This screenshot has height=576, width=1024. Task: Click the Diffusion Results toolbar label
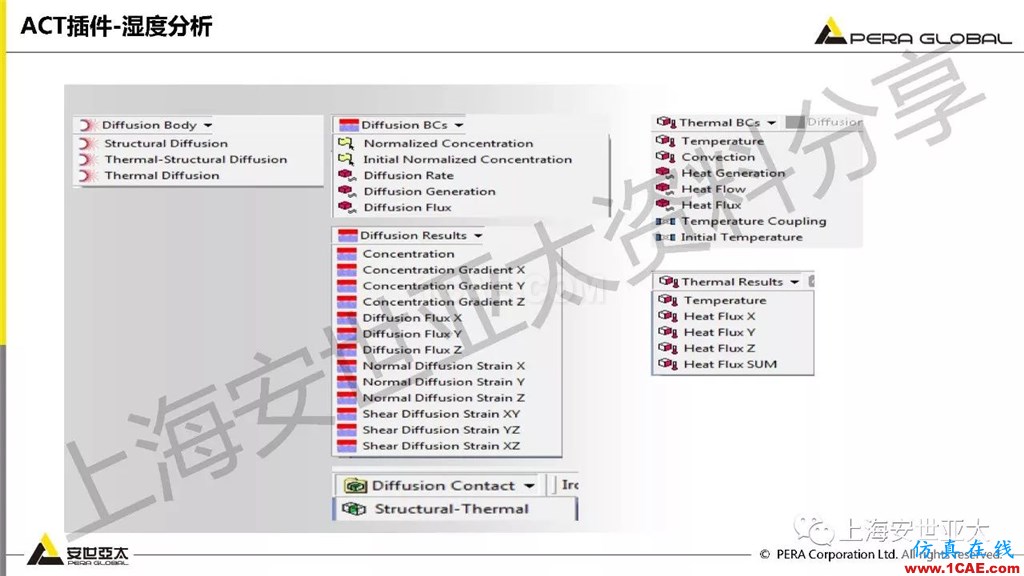point(413,235)
